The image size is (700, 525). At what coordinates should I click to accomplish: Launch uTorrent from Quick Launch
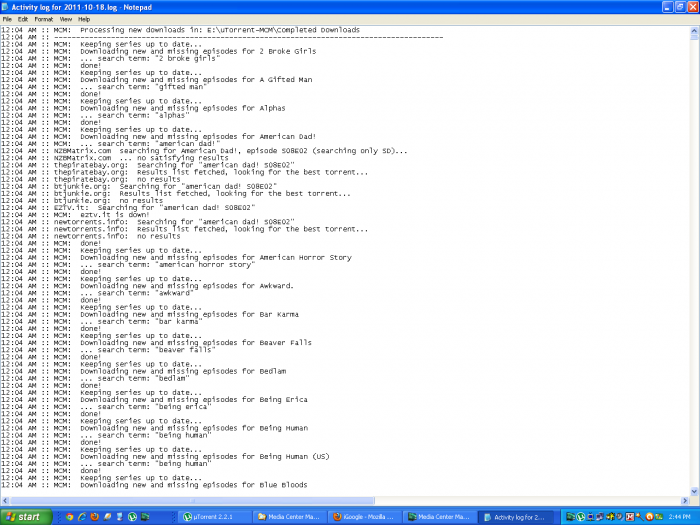132,517
